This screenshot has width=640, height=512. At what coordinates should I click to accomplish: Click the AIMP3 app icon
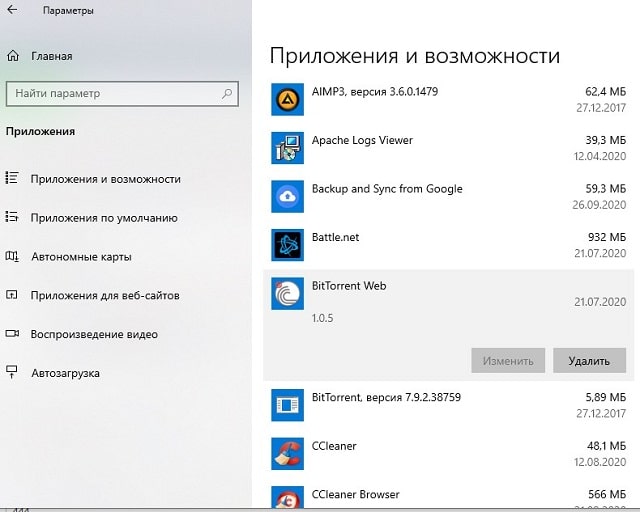tap(287, 100)
